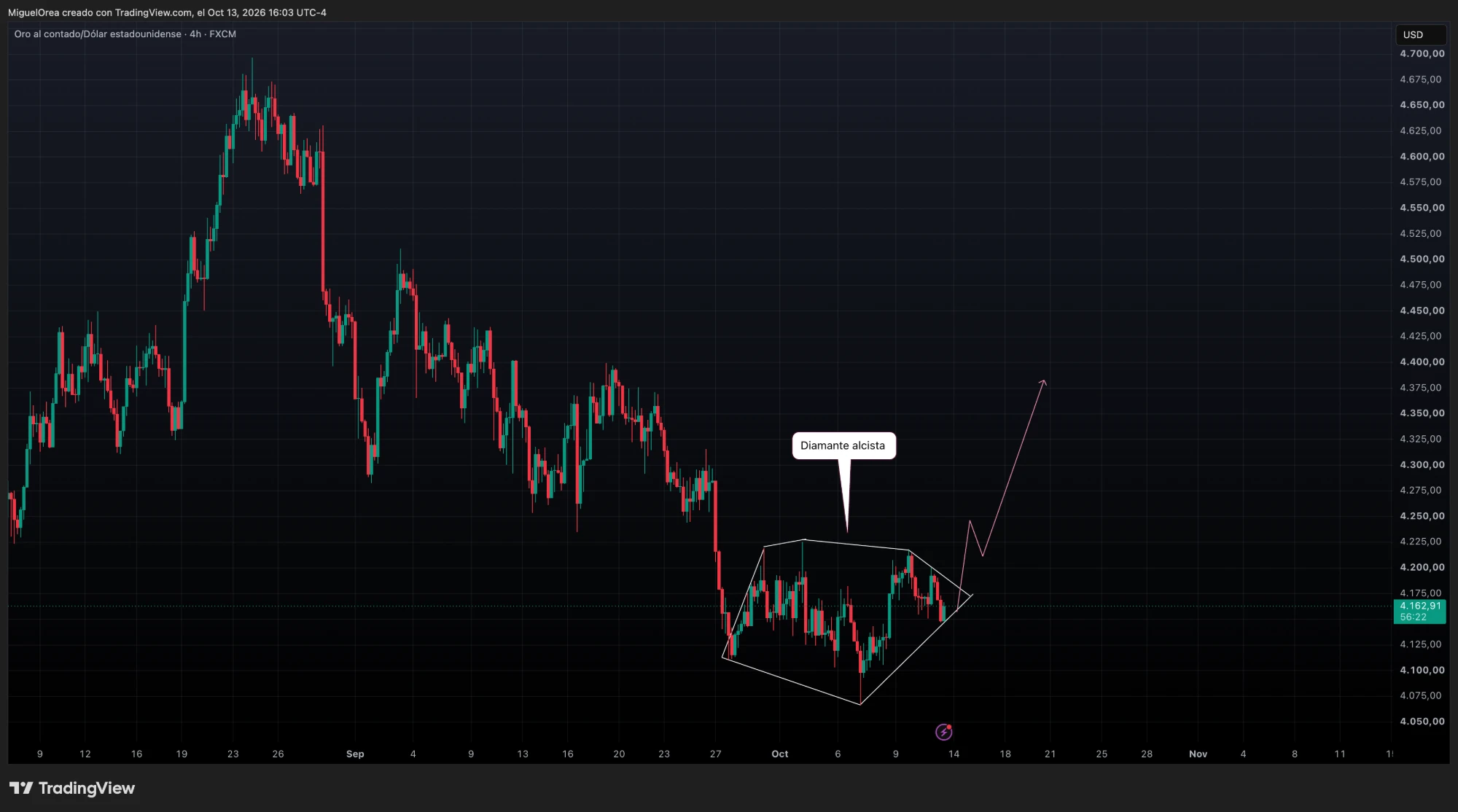
Task: Click the 4.700,00 price axis label
Action: coord(1422,54)
